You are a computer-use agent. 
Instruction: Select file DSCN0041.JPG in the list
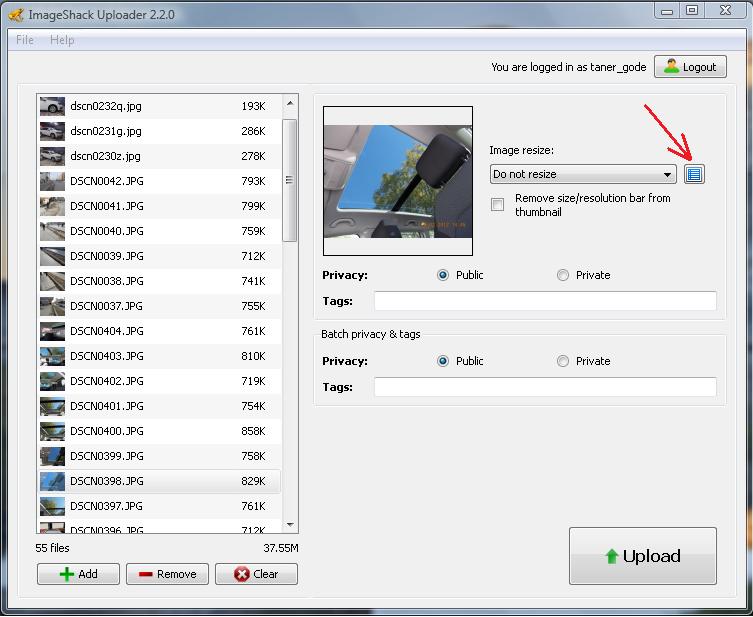tap(159, 206)
